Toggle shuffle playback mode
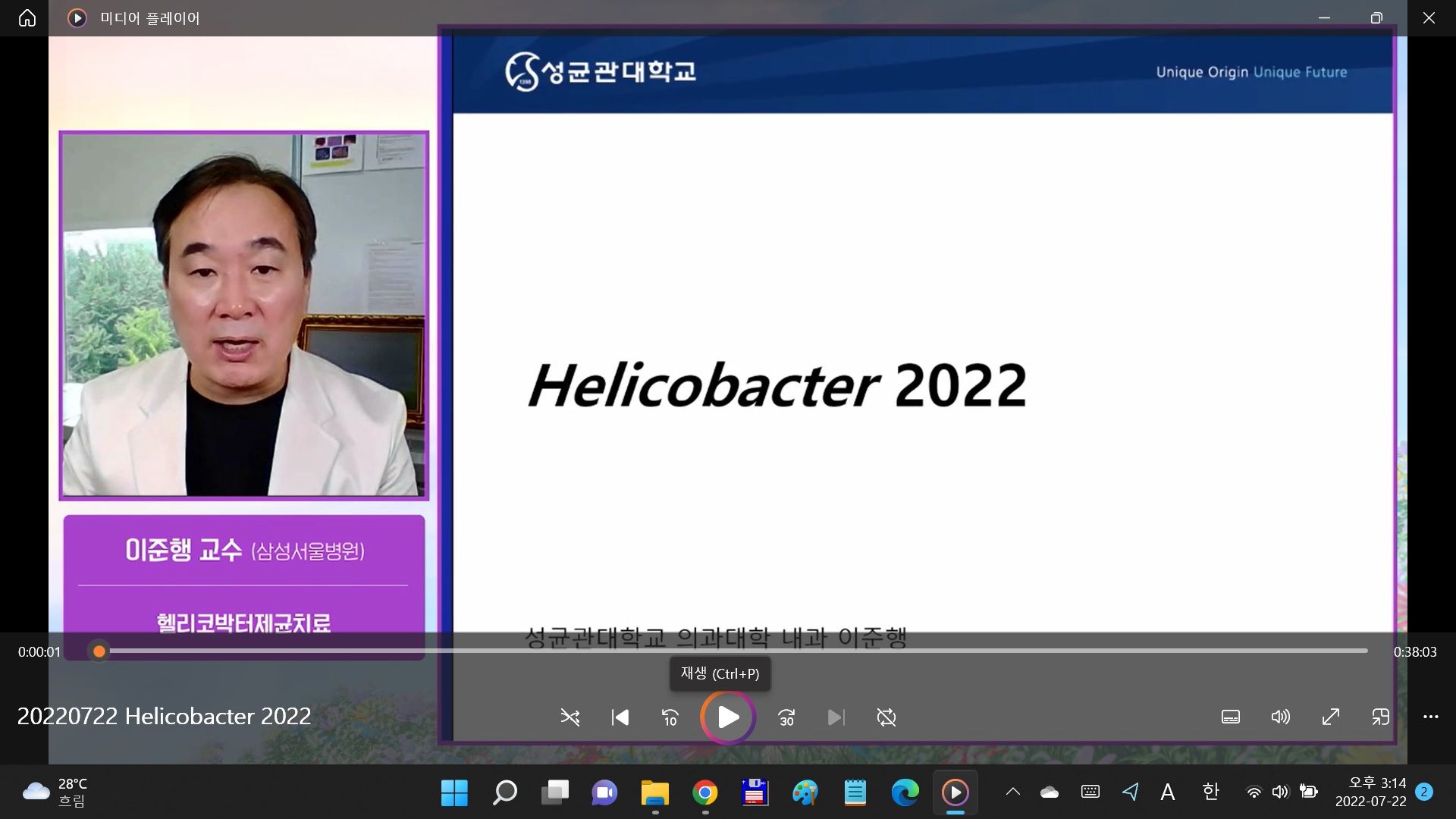Image resolution: width=1456 pixels, height=819 pixels. [570, 717]
